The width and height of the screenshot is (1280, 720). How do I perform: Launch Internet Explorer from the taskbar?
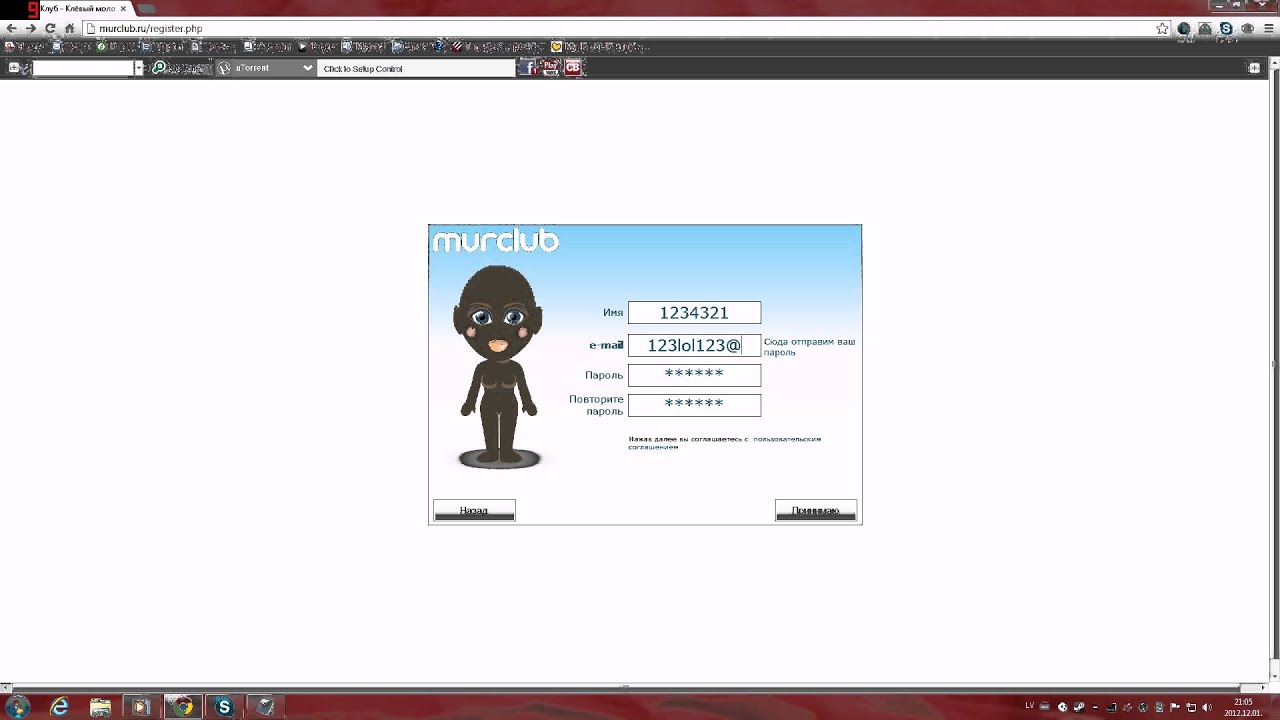click(x=60, y=706)
